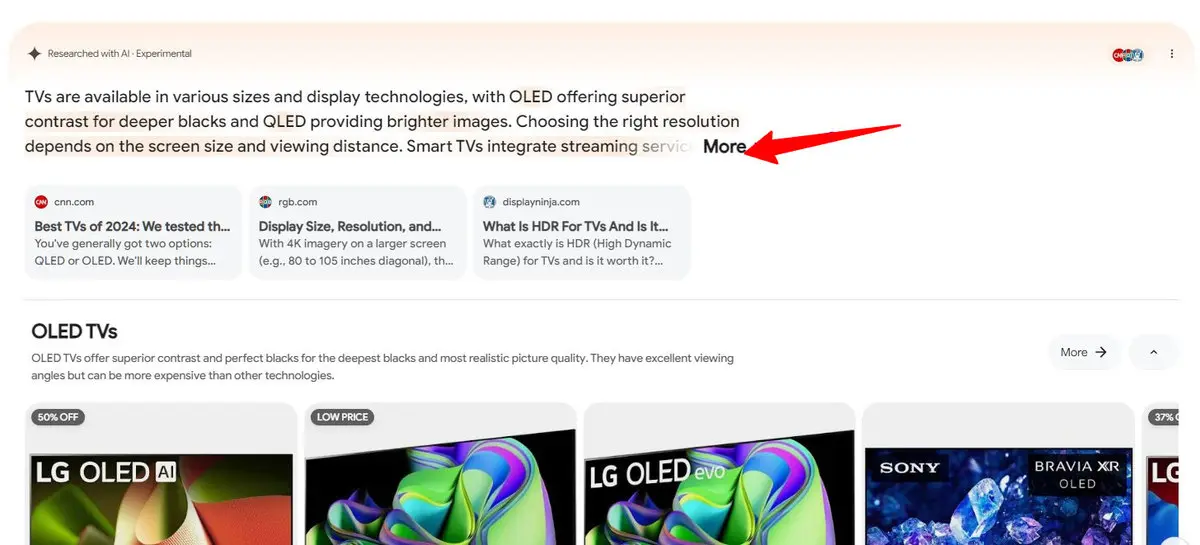Select the Sony Bravia XR OLED product image
This screenshot has width=1200, height=545.
[998, 495]
